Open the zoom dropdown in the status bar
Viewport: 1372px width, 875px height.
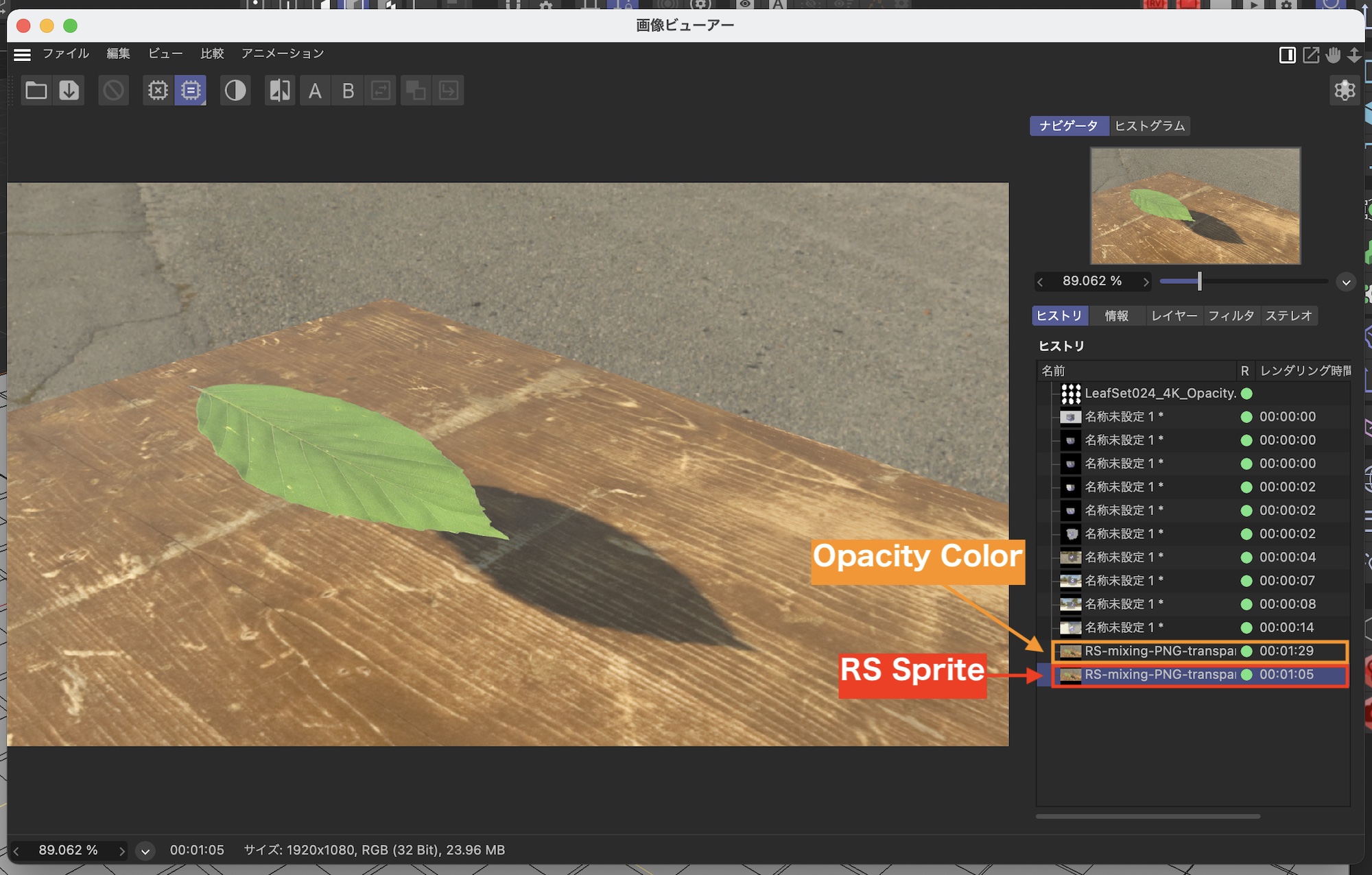145,851
